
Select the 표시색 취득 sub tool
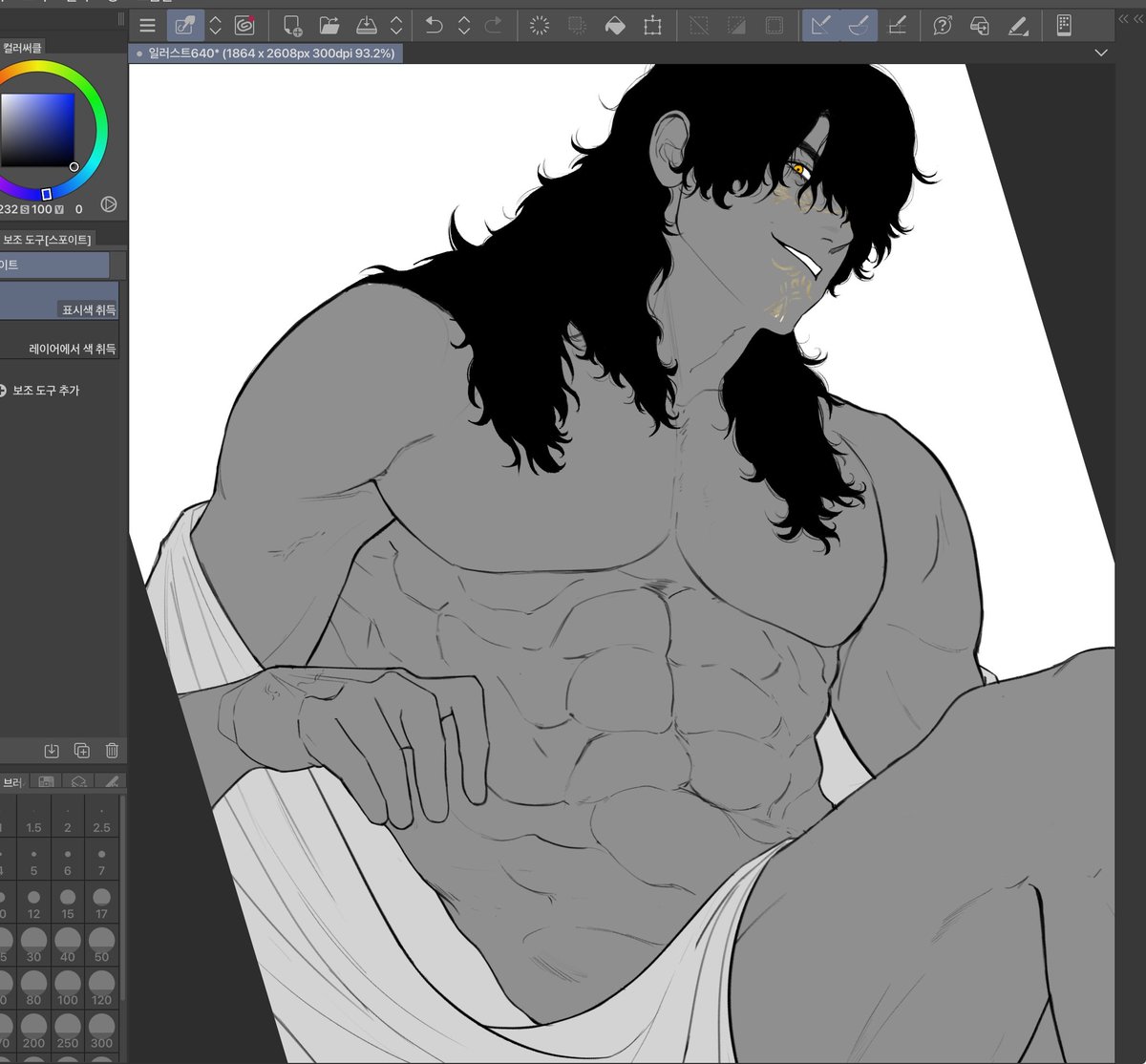click(x=59, y=300)
